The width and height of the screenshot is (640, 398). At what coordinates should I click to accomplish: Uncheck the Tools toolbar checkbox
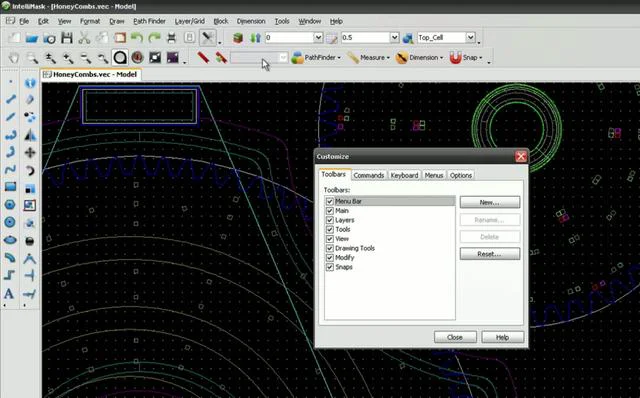(x=330, y=229)
